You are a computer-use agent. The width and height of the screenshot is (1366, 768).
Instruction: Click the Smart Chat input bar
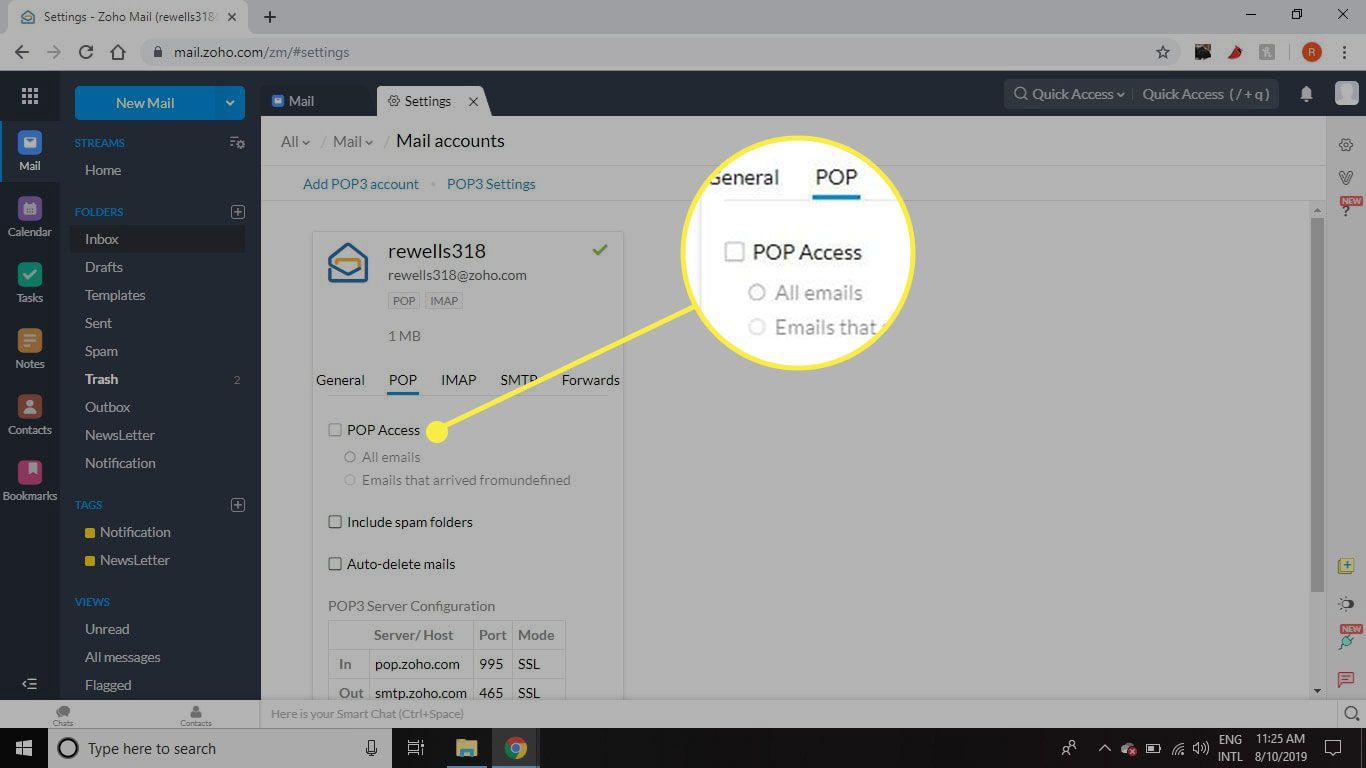[800, 714]
